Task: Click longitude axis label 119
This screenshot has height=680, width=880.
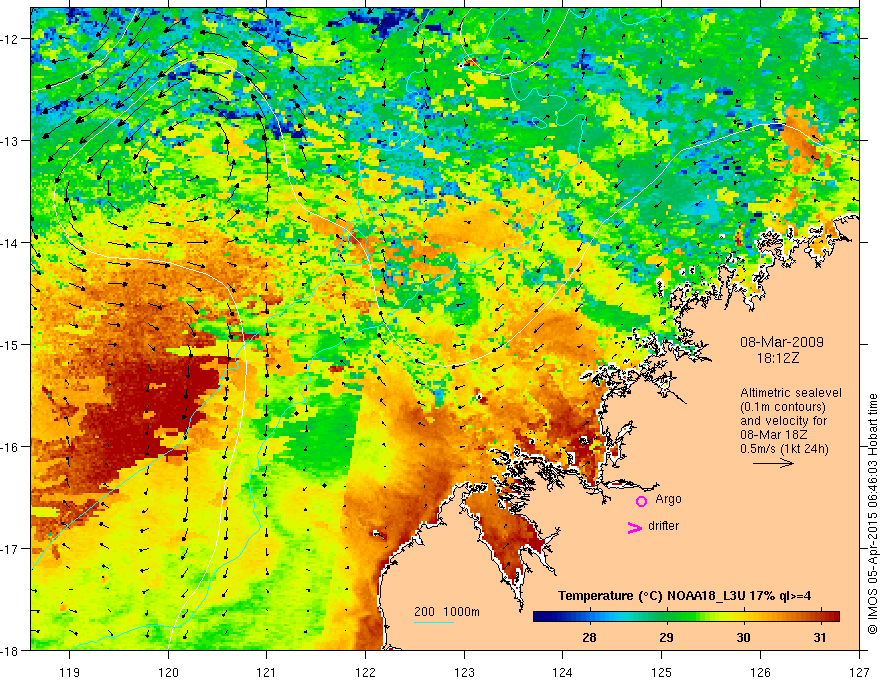Action: (70, 672)
